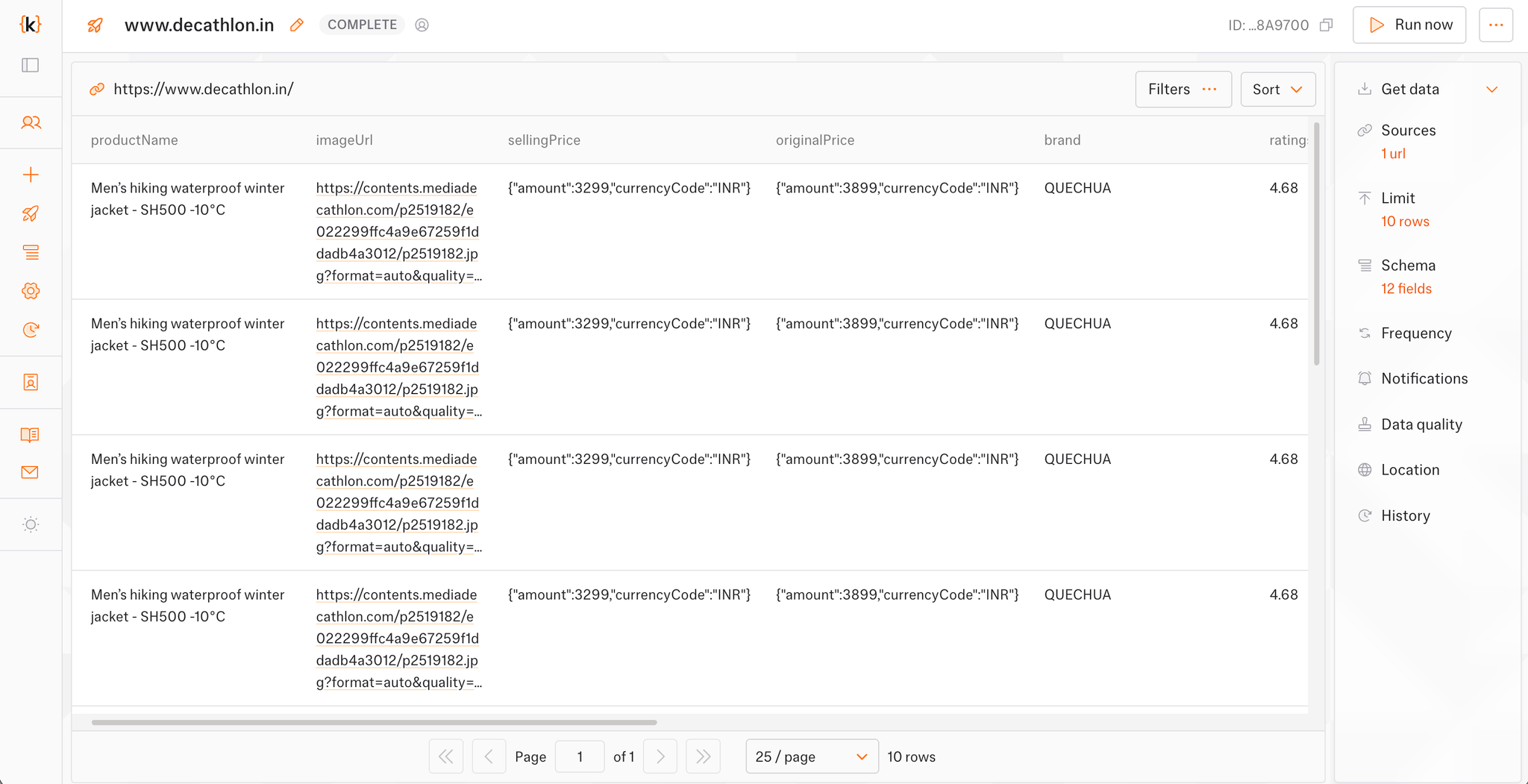1528x784 pixels.
Task: Click the plus icon to create new workflow
Action: coord(30,174)
